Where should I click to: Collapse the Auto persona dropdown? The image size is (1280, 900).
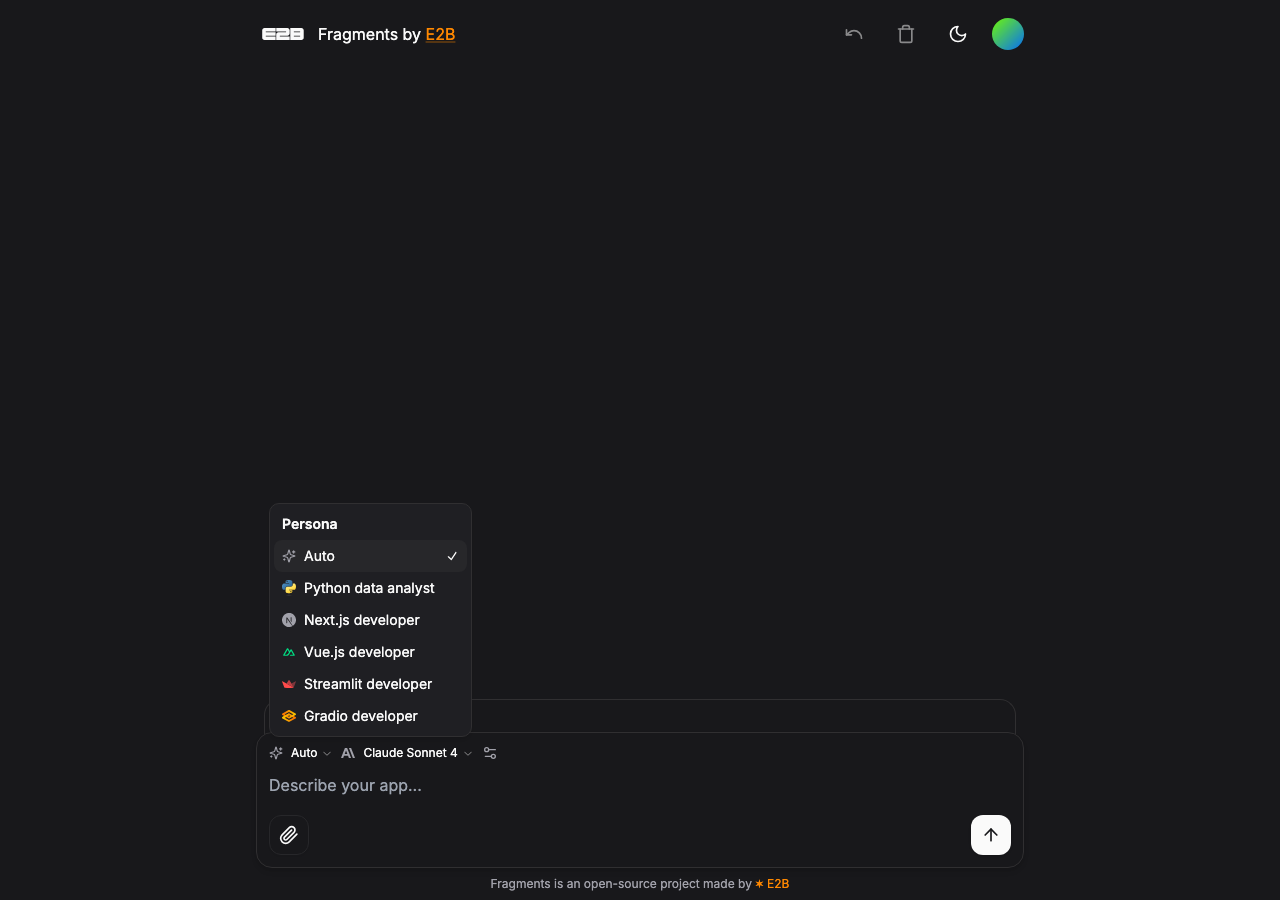(301, 753)
